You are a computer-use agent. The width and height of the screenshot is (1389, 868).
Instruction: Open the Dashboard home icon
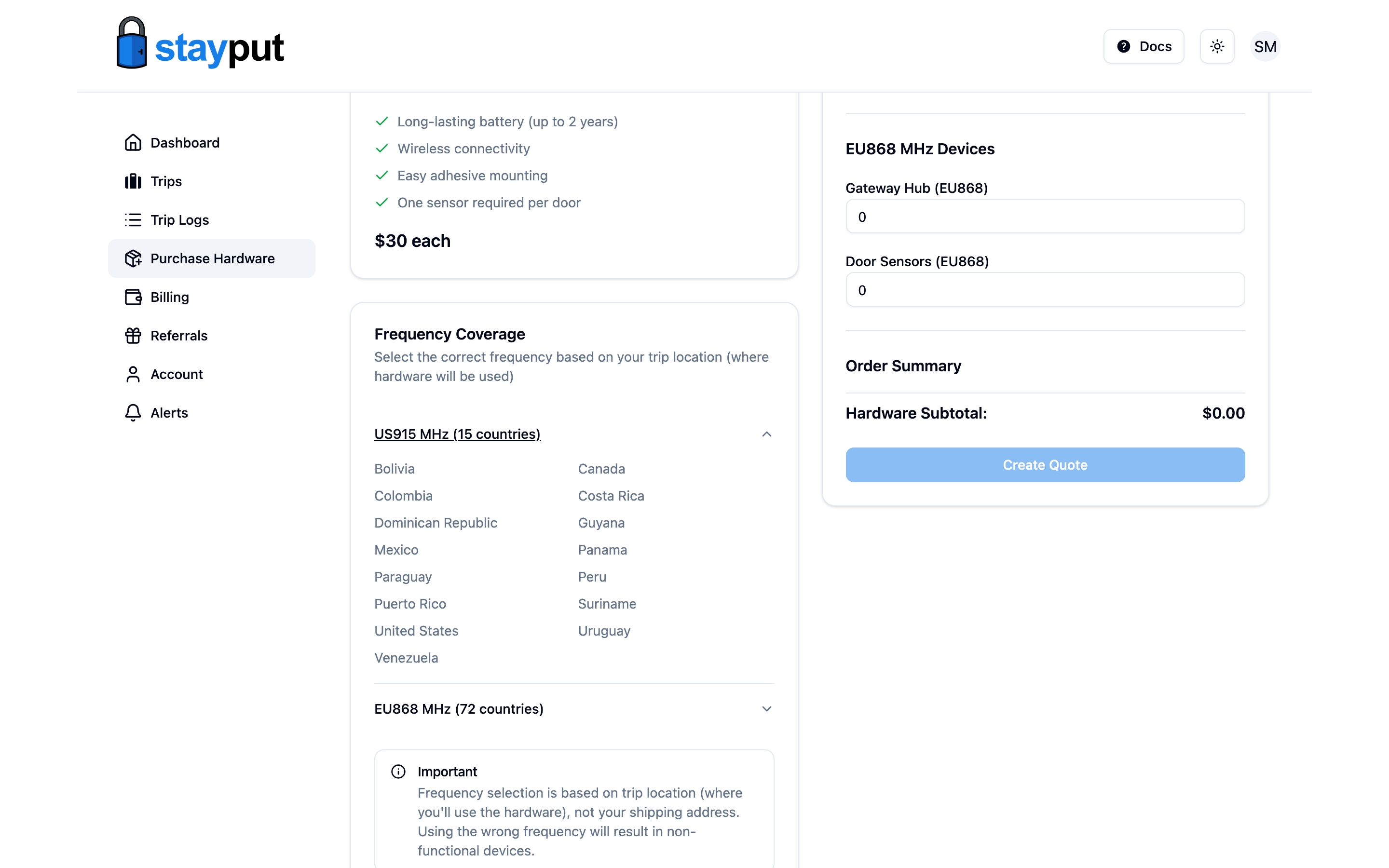tap(133, 142)
